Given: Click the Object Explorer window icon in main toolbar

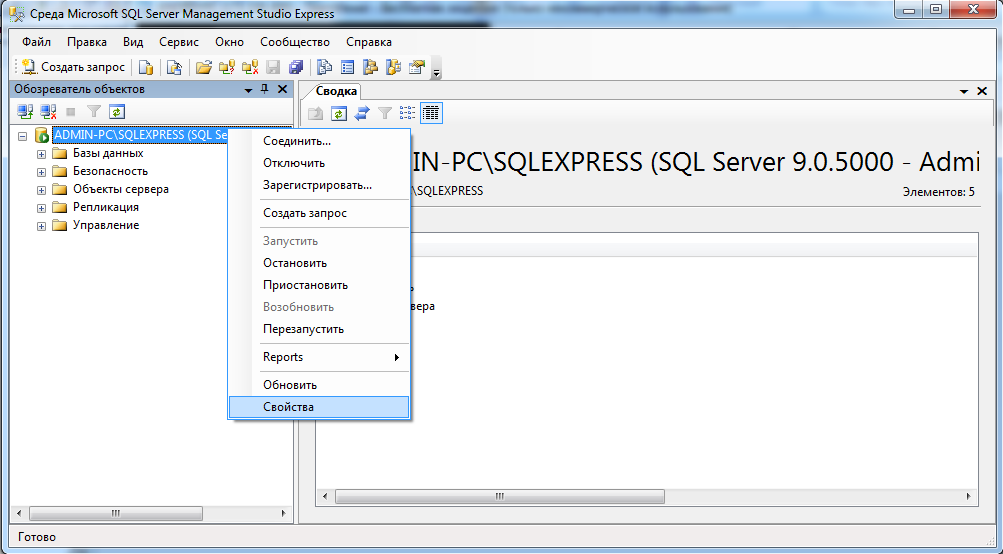Looking at the screenshot, I should [370, 67].
